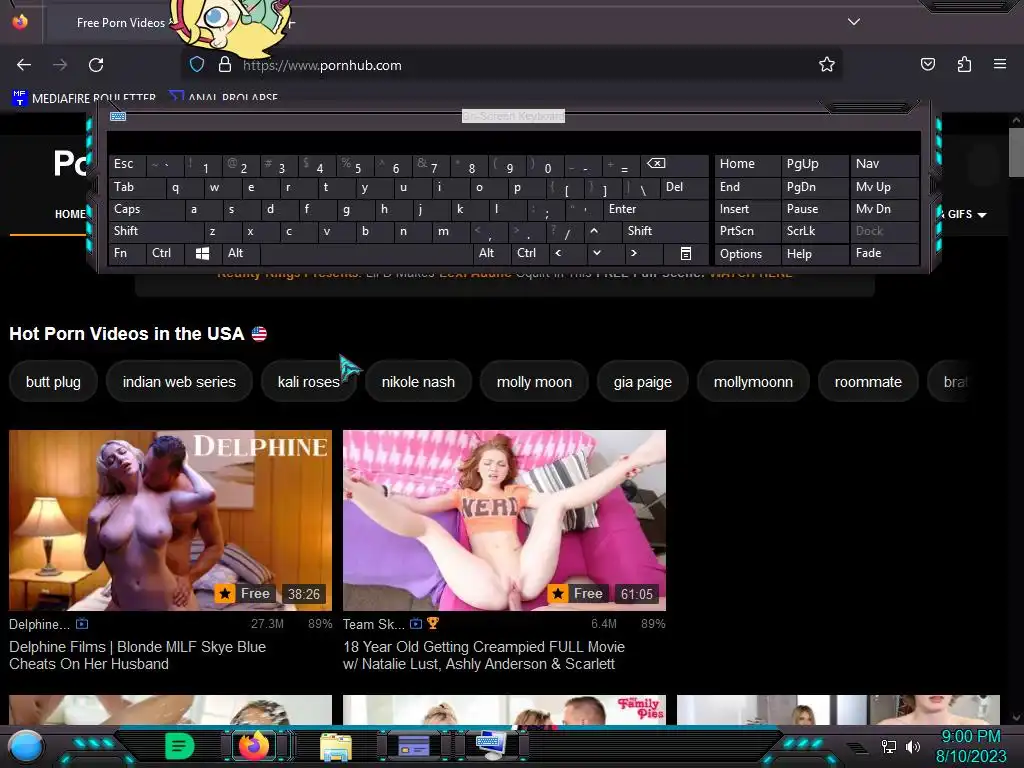Viewport: 1024px width, 768px height.
Task: Open the tracking protection shield icon
Action: tap(197, 65)
